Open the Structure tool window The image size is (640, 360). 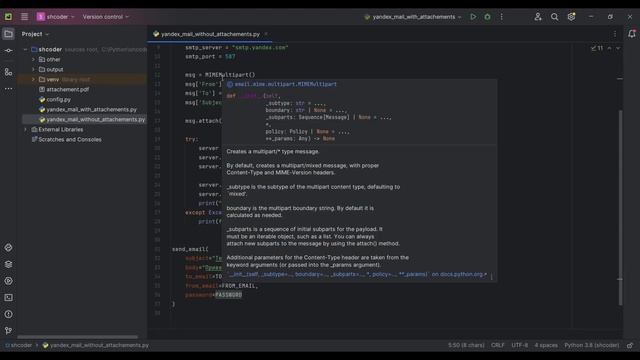click(8, 72)
